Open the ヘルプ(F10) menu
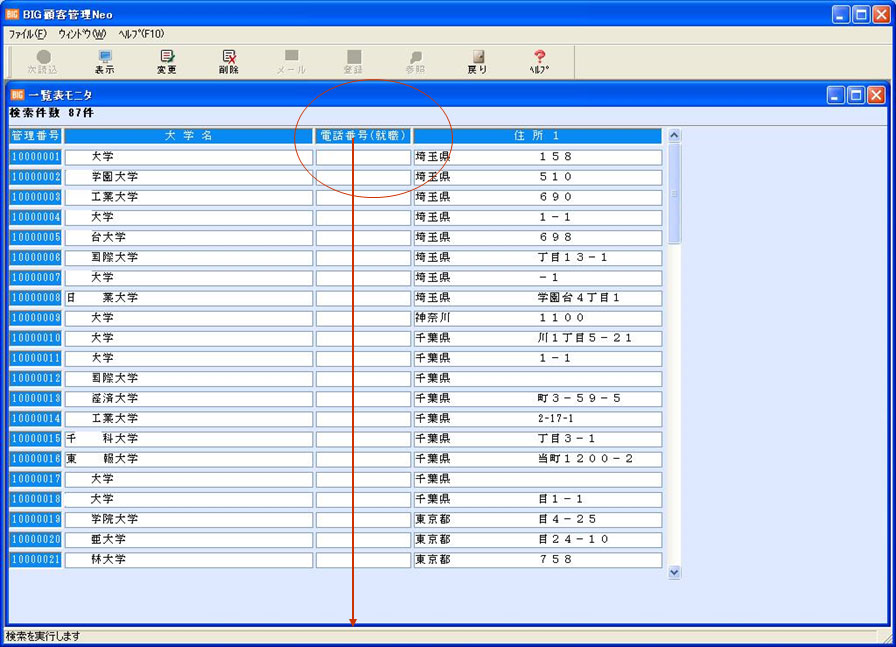The height and width of the screenshot is (647, 896). pyautogui.click(x=141, y=34)
